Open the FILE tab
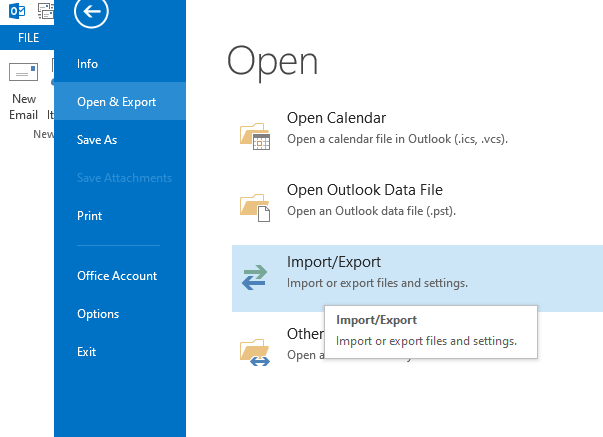This screenshot has height=437, width=603. click(x=28, y=38)
